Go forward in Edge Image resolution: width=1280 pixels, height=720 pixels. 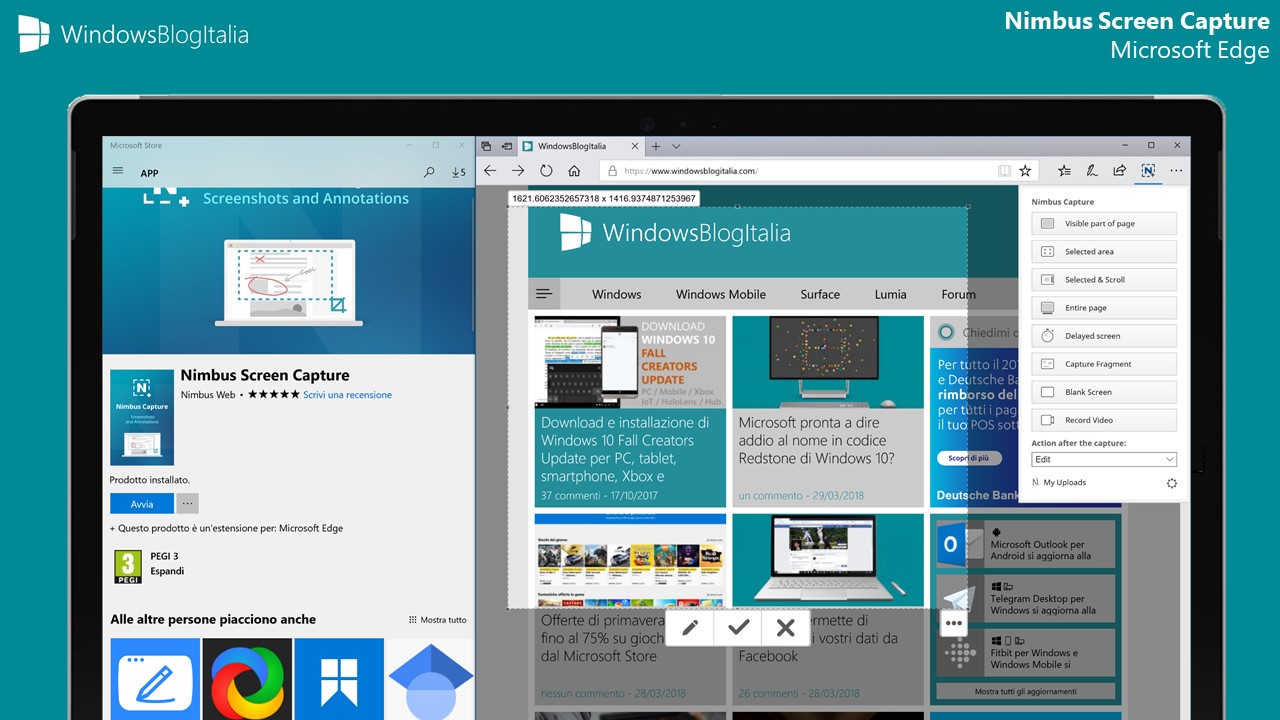pyautogui.click(x=518, y=171)
